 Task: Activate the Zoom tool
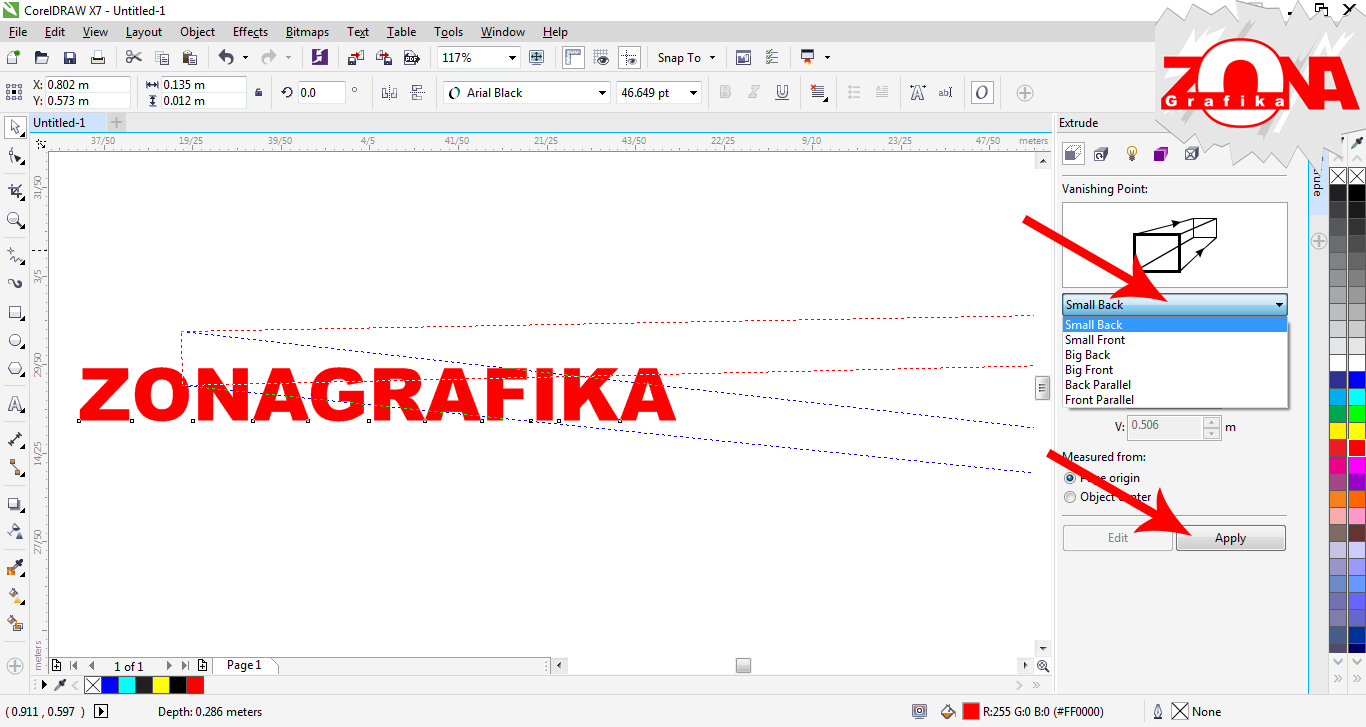tap(14, 215)
